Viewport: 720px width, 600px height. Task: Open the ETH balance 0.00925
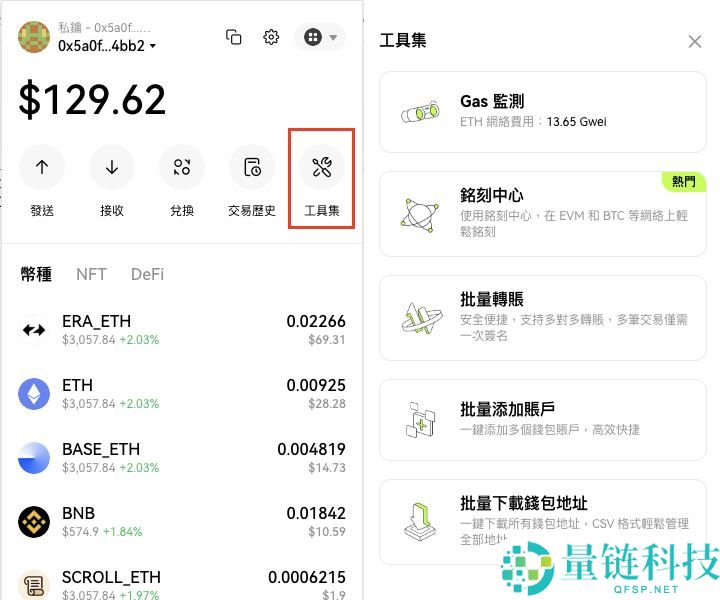[316, 385]
